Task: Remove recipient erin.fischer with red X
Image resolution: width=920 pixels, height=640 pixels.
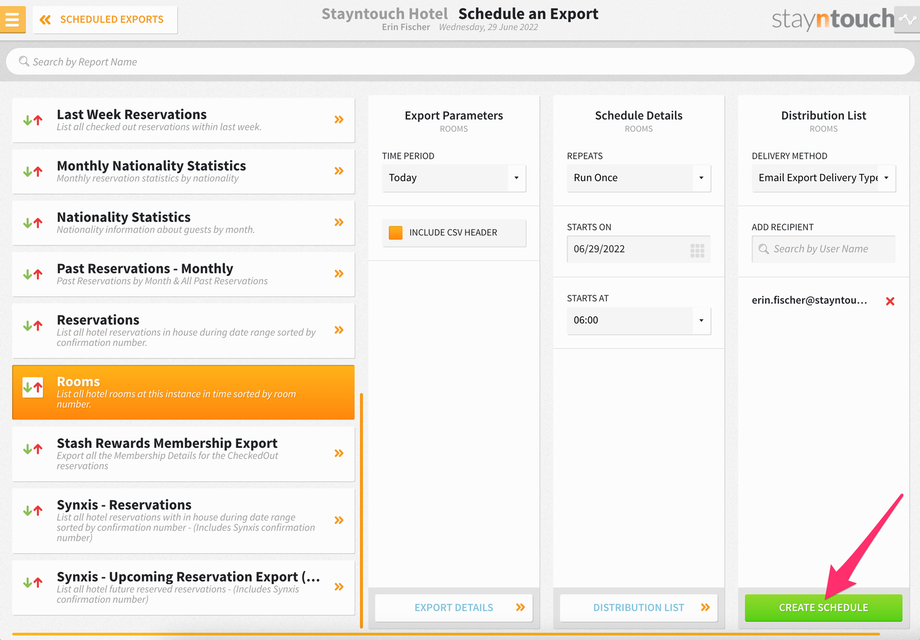Action: (x=890, y=301)
